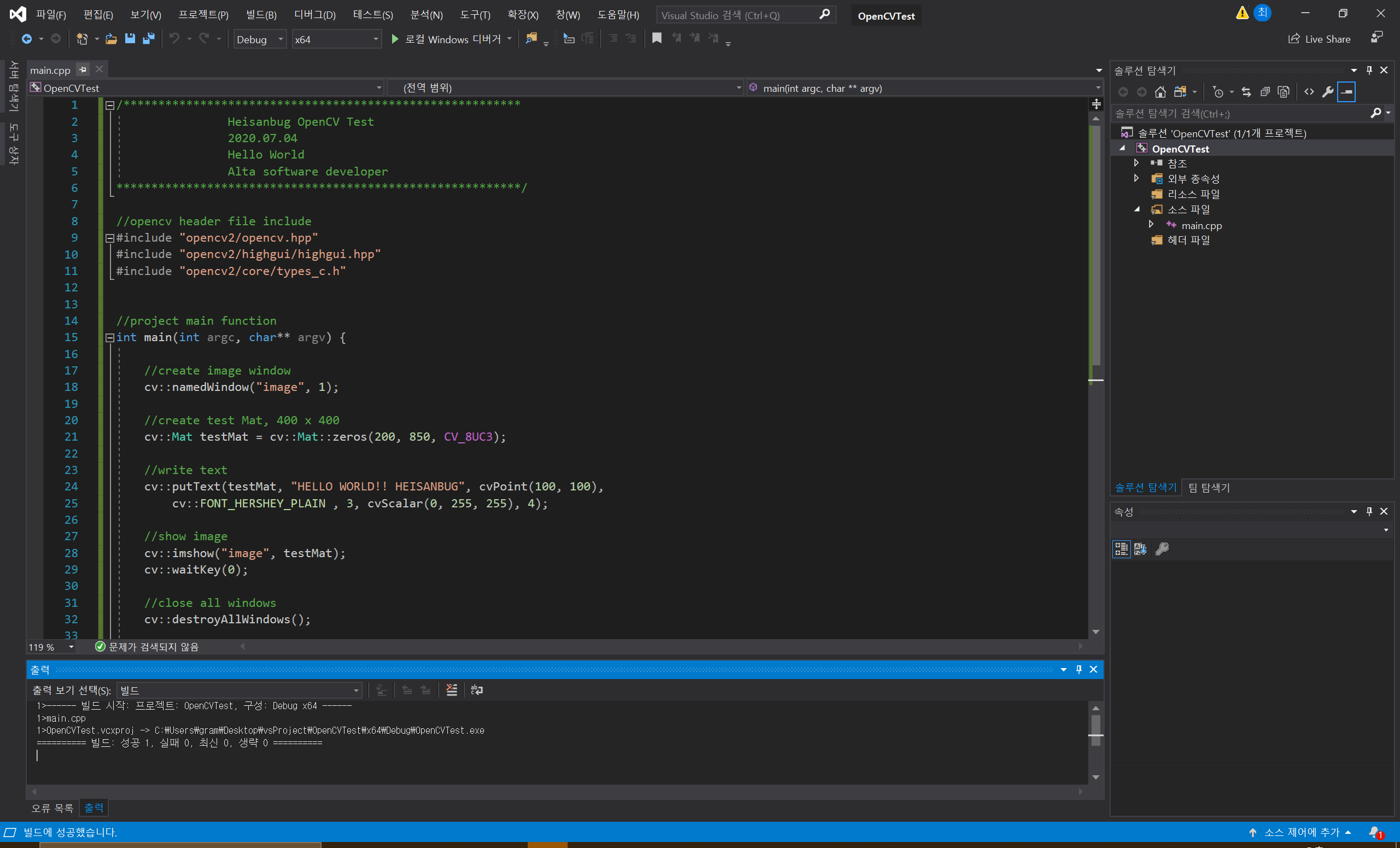This screenshot has height=848, width=1400.
Task: Toggle Preview Selected Items in Solution Explorer
Action: [1346, 92]
